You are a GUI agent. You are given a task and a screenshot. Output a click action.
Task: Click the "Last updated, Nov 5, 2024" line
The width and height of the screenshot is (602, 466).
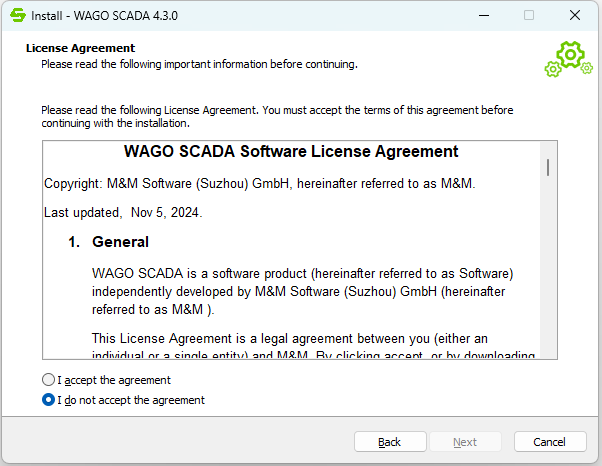[124, 212]
